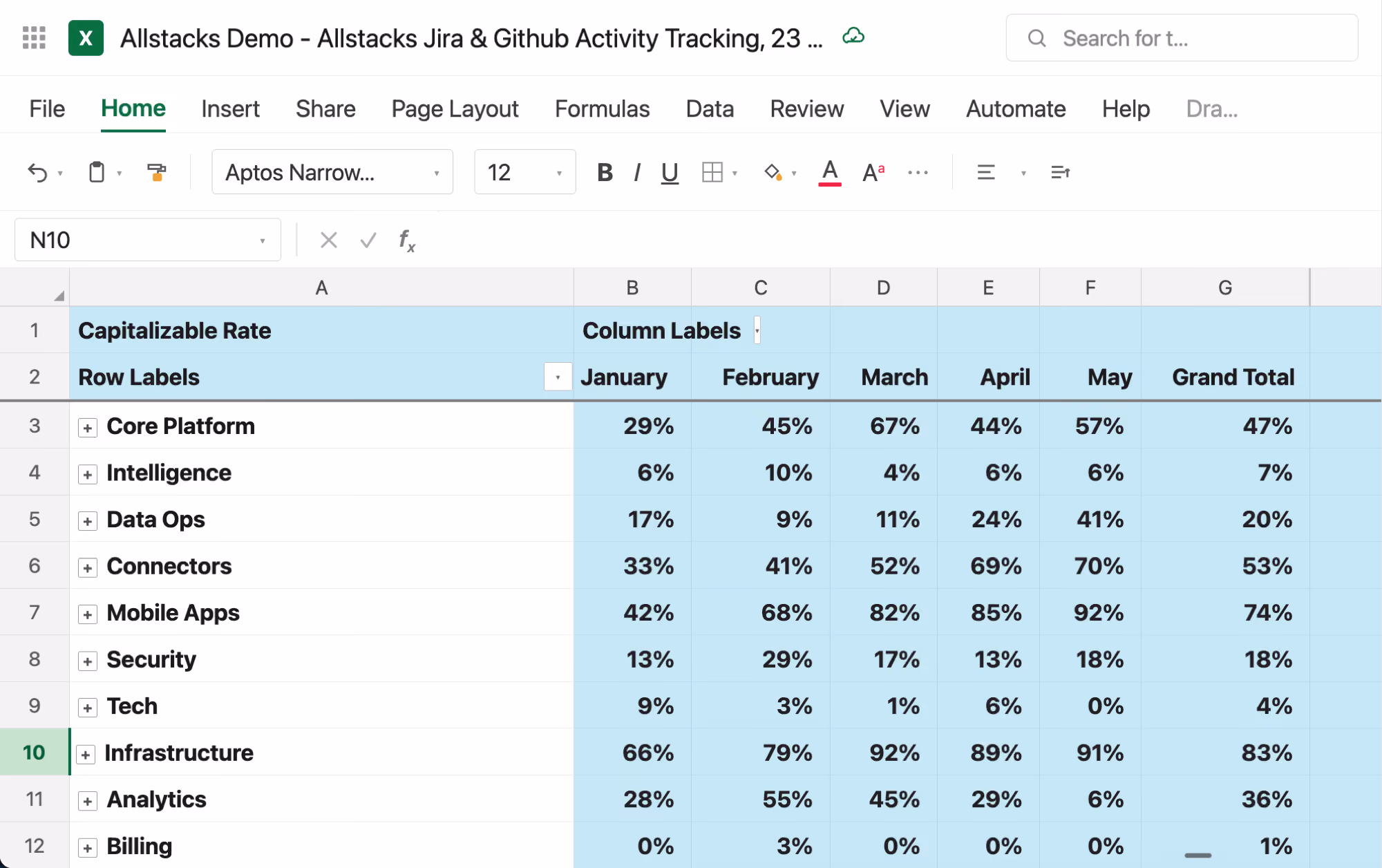Viewport: 1382px width, 868px height.
Task: Cancel formula entry X icon
Action: coord(329,240)
